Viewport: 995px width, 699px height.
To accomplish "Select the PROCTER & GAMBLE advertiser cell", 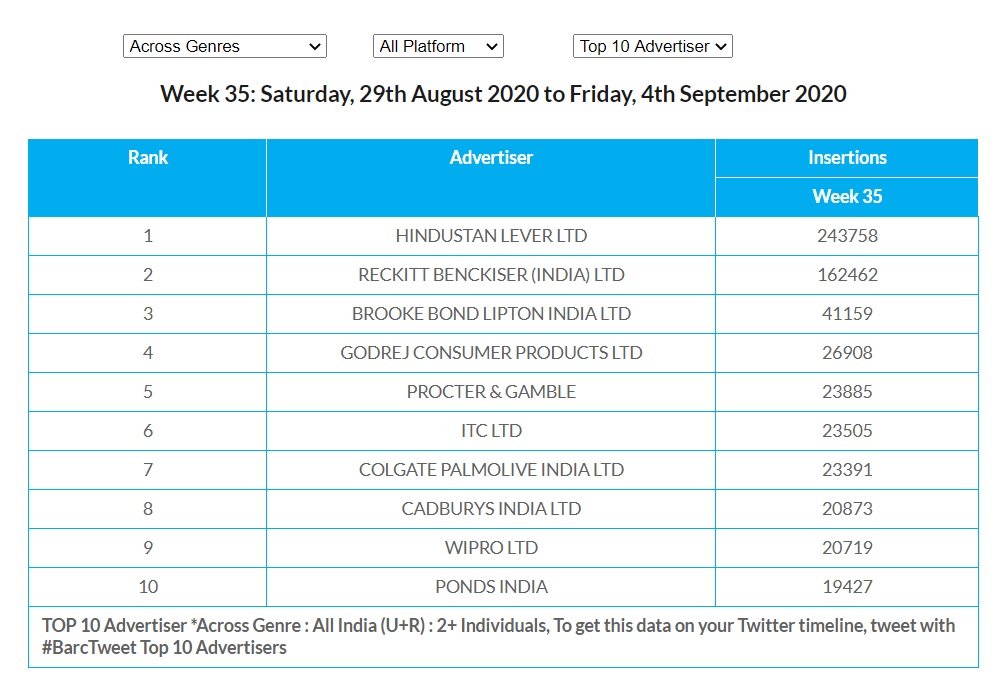I will pos(491,392).
